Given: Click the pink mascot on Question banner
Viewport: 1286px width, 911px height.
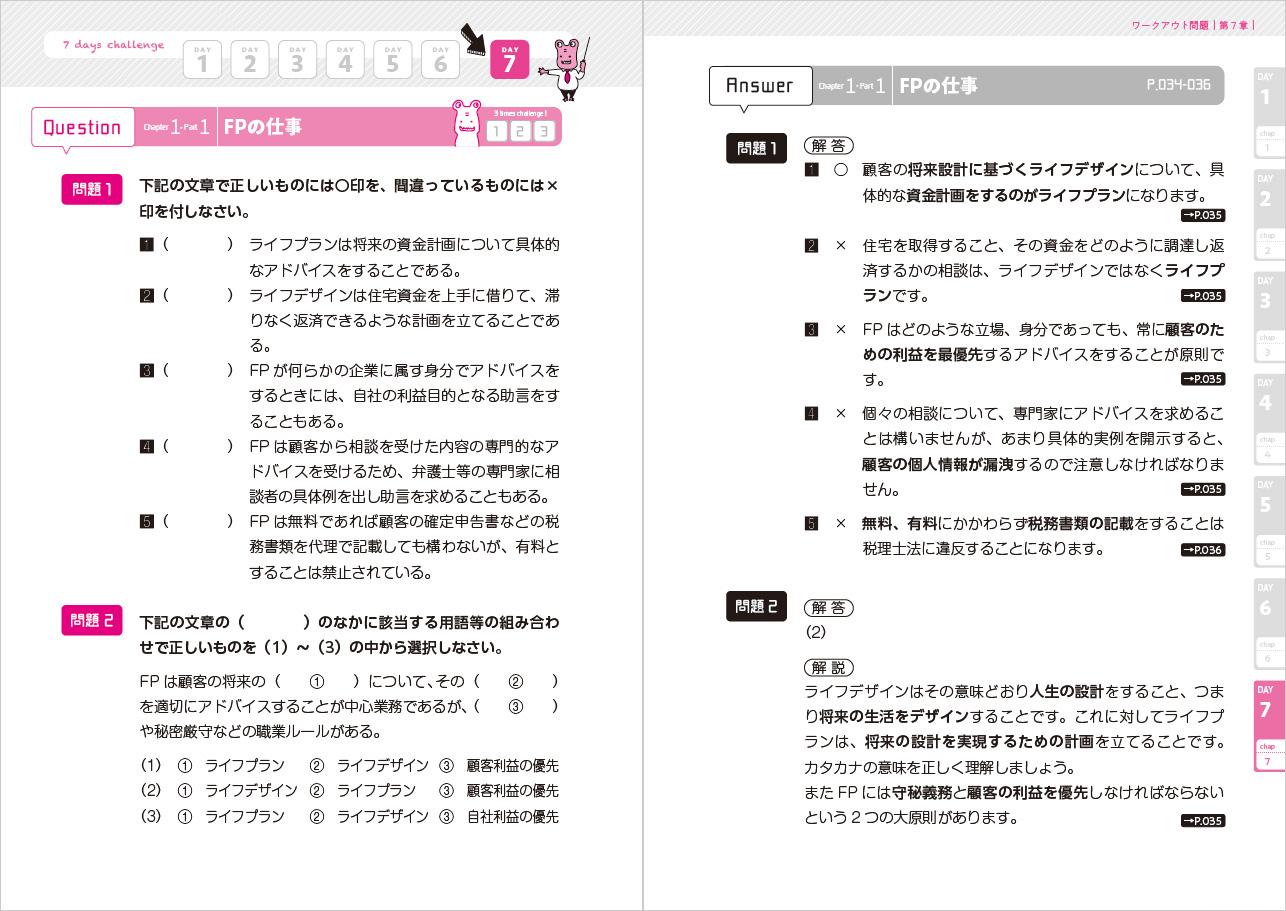Looking at the screenshot, I should (467, 123).
